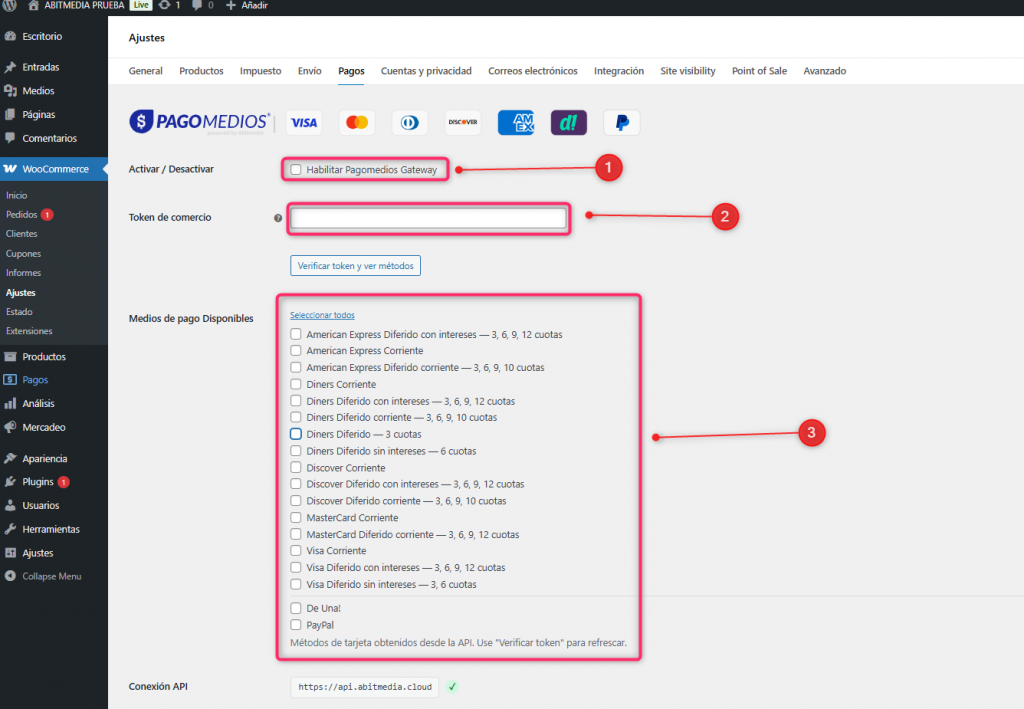The image size is (1024, 709).
Task: Click the Mastercard logo icon
Action: click(356, 123)
